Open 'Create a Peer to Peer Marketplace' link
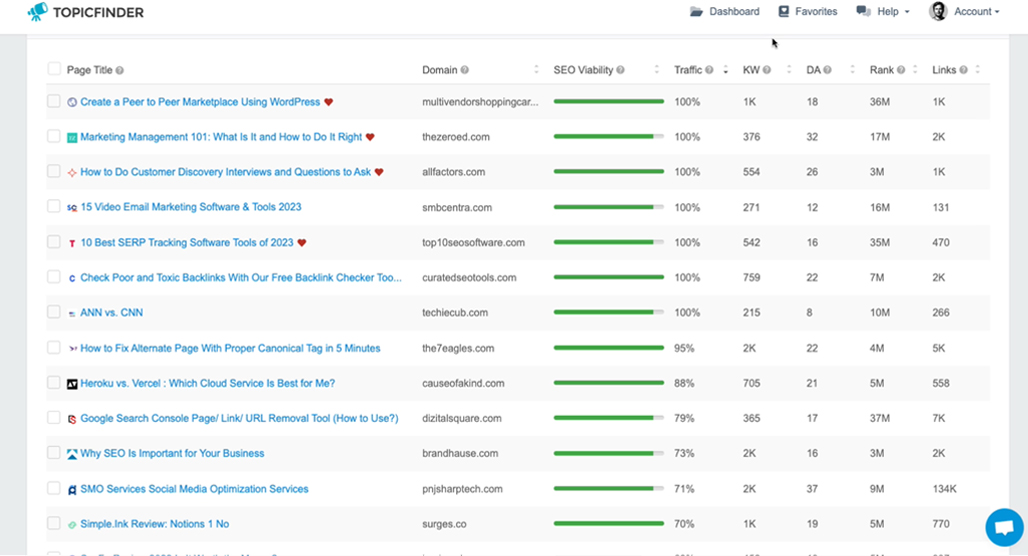 point(200,102)
